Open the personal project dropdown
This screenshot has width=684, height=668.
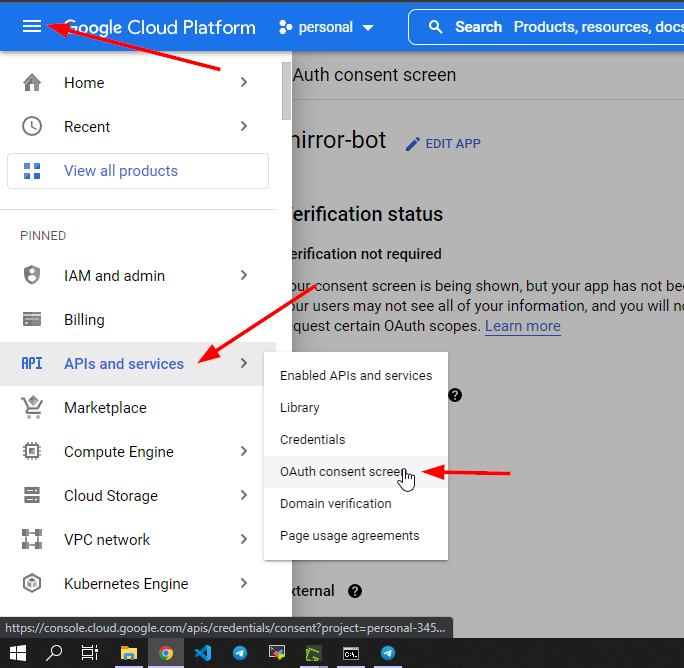click(327, 27)
